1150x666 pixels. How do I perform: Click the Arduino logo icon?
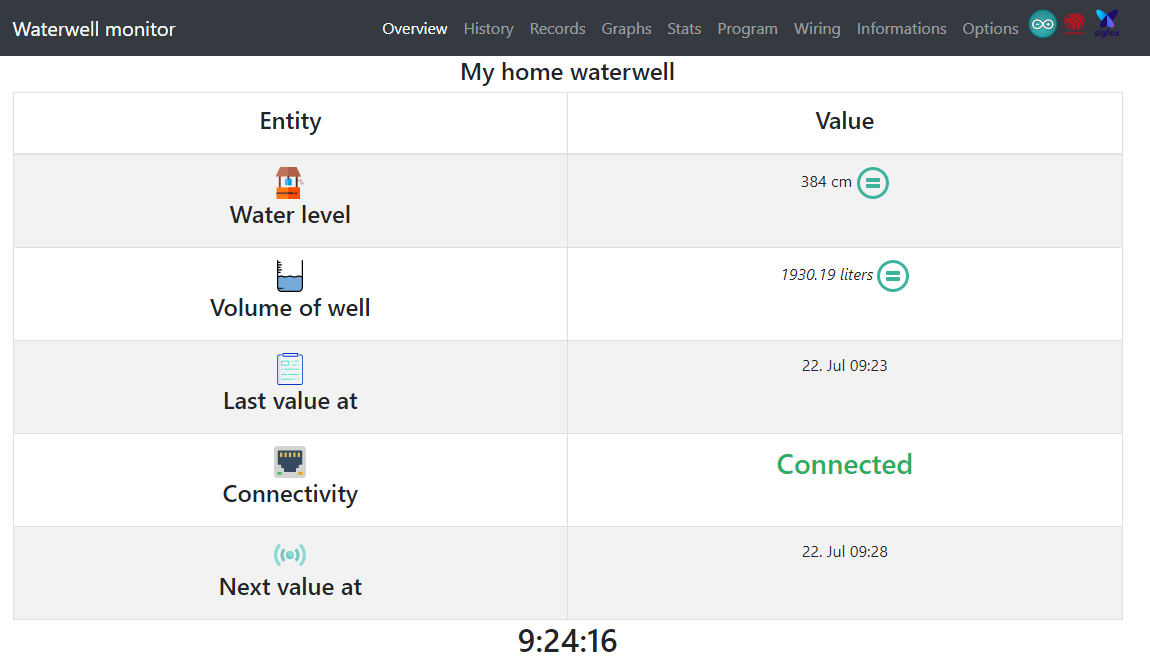(x=1043, y=24)
